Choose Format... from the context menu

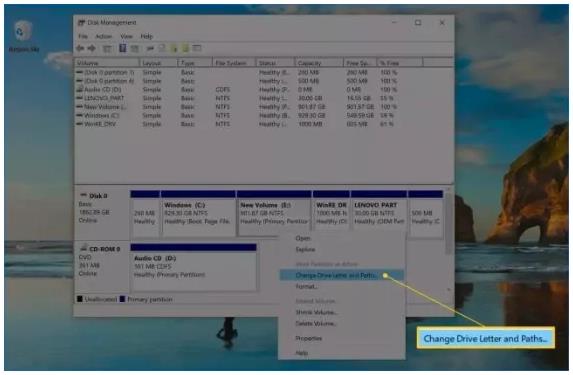click(x=306, y=287)
